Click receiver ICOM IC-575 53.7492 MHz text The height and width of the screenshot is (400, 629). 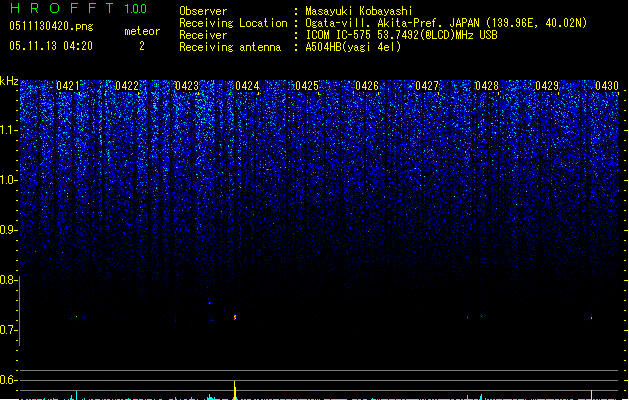[x=402, y=35]
